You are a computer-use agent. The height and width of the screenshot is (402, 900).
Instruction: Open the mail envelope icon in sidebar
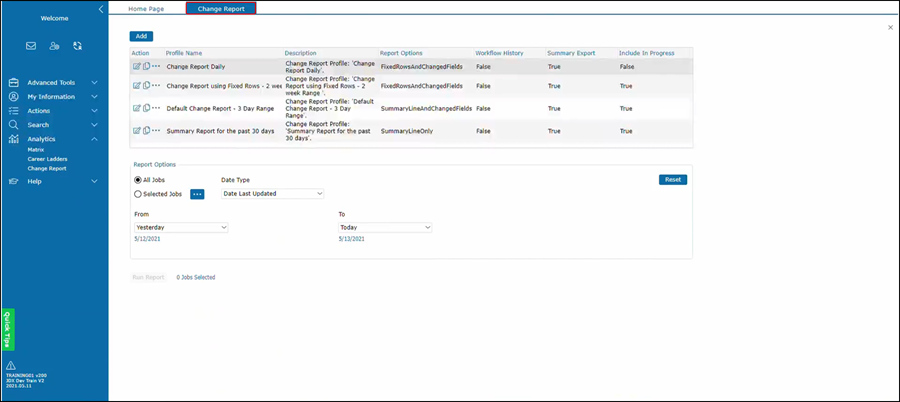(x=31, y=46)
